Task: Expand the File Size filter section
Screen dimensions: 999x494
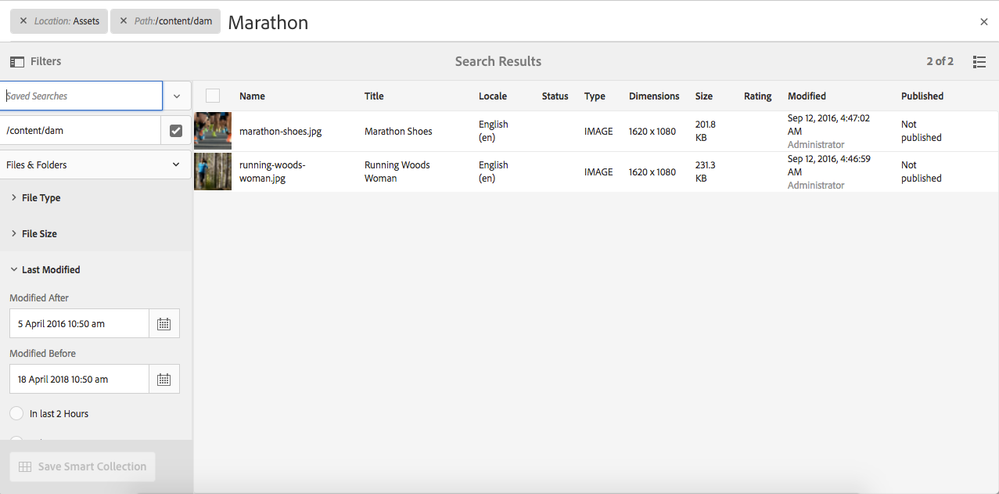Action: click(39, 234)
